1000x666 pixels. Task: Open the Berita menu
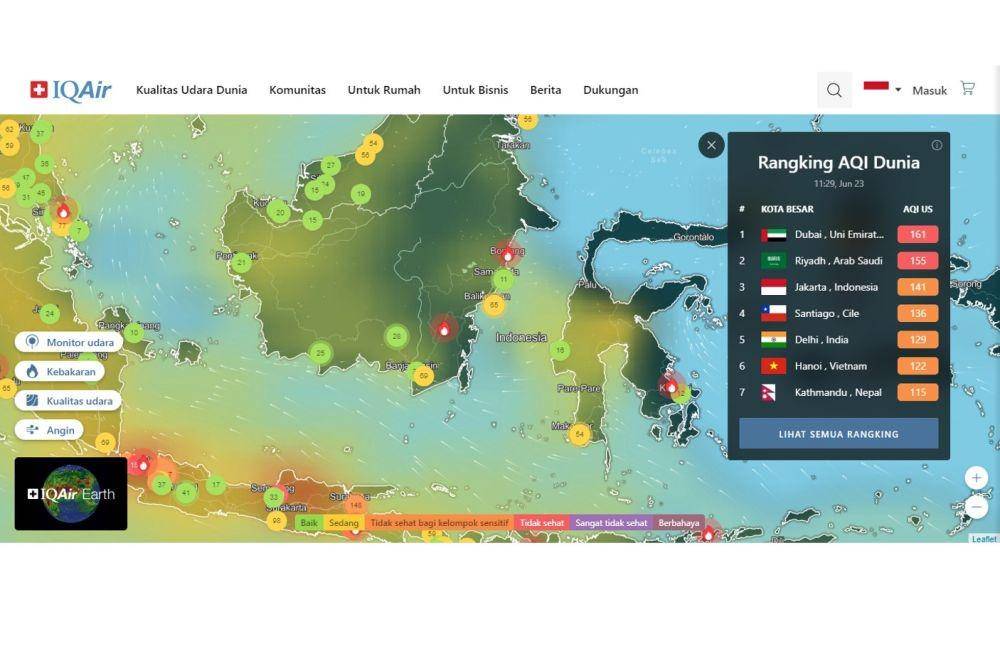tap(545, 90)
